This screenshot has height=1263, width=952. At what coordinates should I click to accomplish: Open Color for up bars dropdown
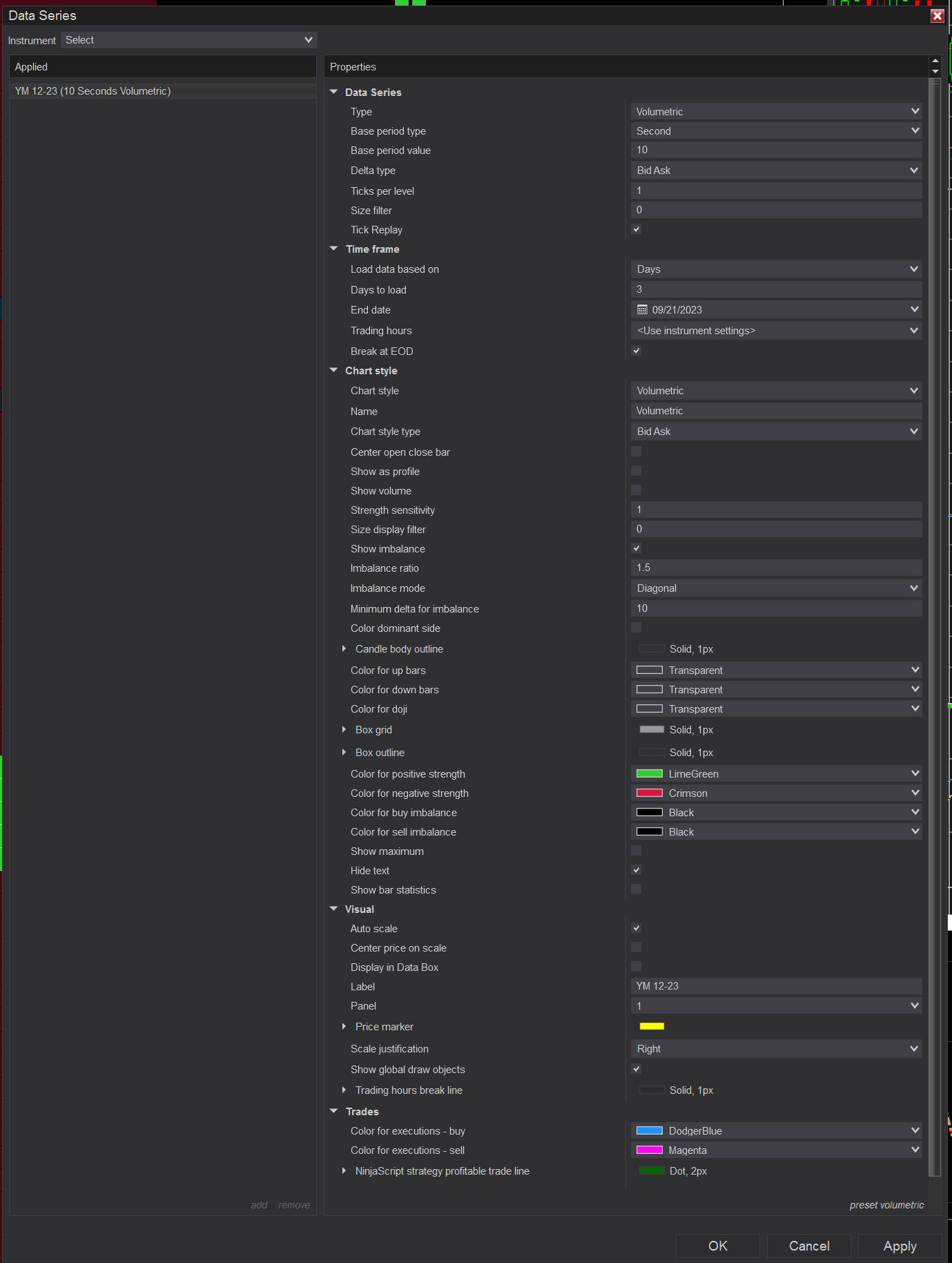point(777,670)
